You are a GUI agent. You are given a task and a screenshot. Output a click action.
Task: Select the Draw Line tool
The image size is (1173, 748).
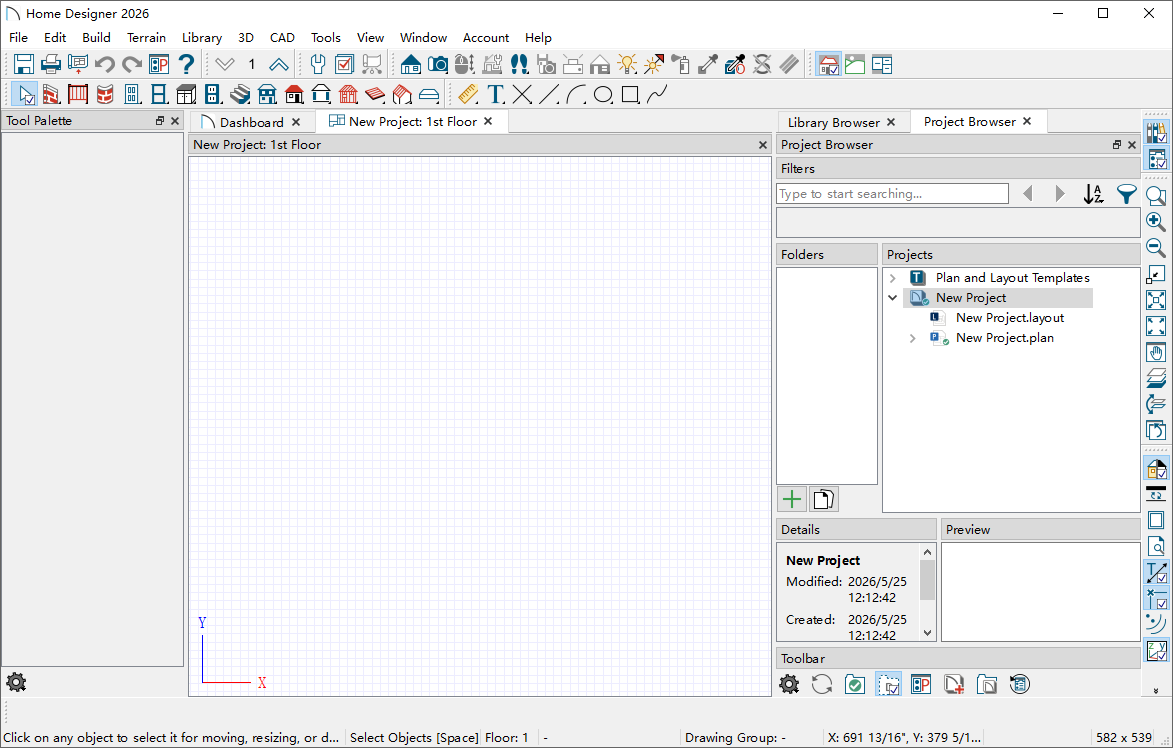click(x=549, y=94)
